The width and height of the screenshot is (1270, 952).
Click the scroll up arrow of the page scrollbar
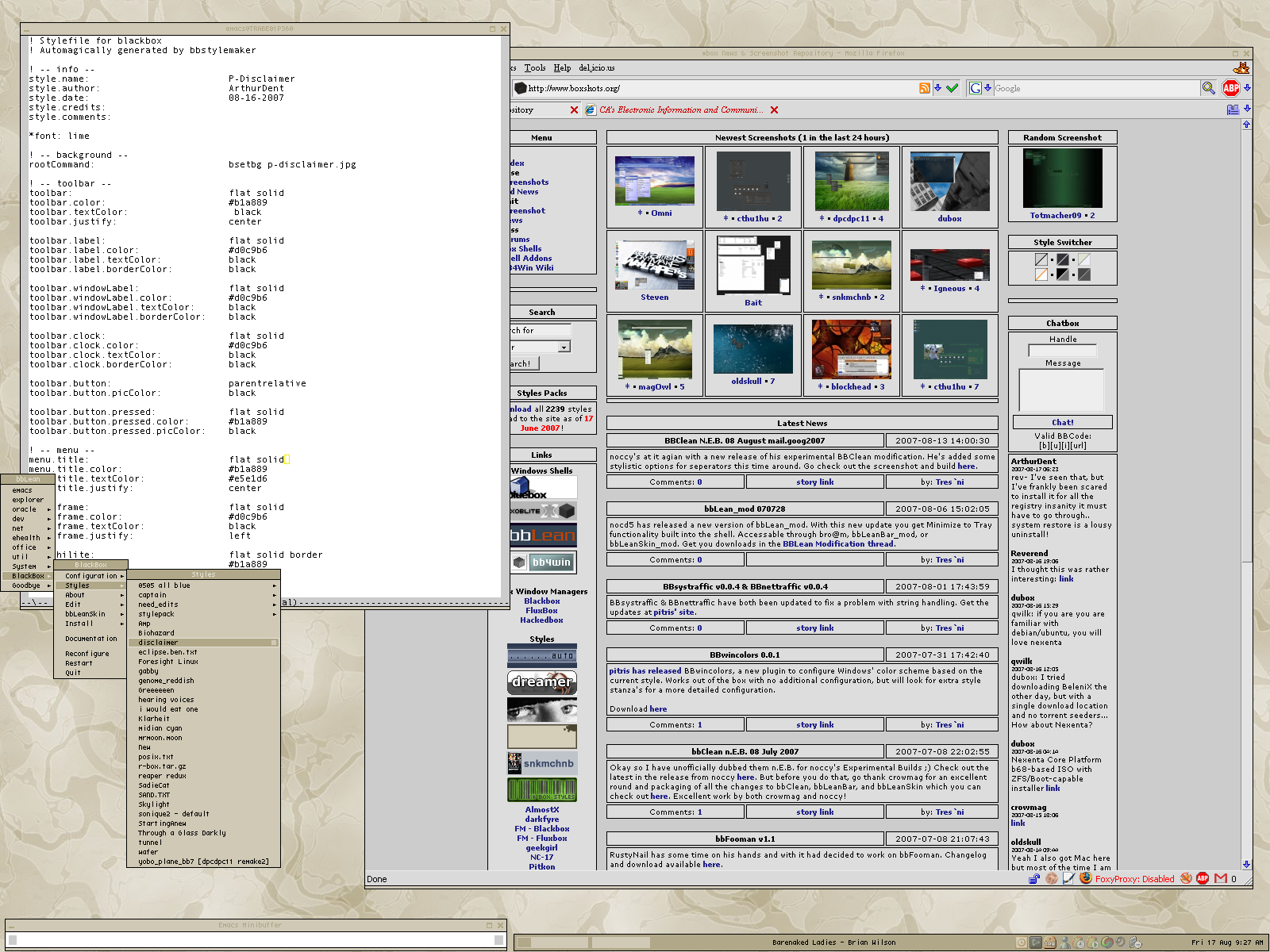pyautogui.click(x=1247, y=125)
